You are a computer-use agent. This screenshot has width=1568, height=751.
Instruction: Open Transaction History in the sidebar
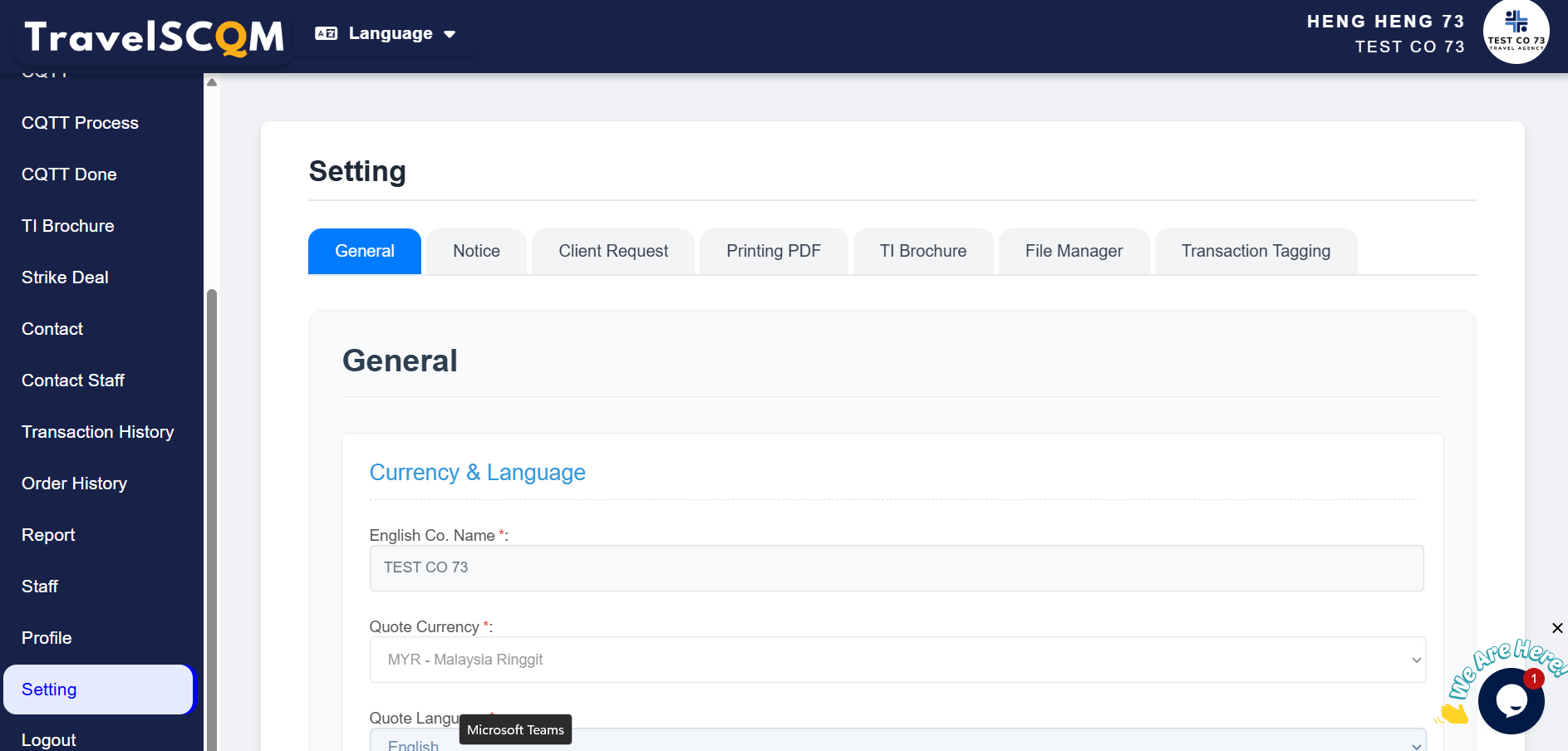[x=98, y=432]
